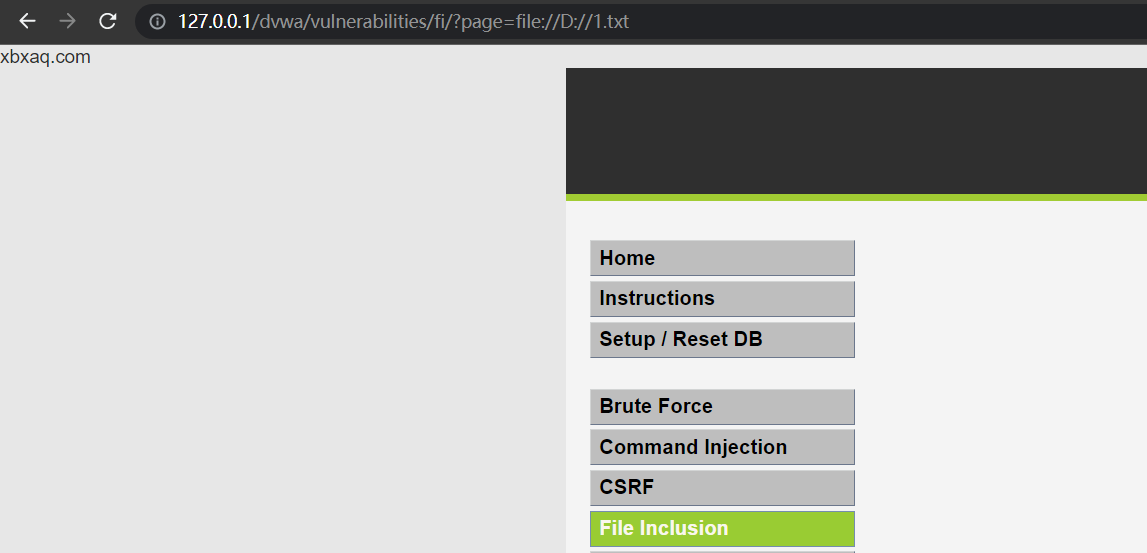The height and width of the screenshot is (553, 1147).
Task: Click the xbxaq.com included text
Action: 45,57
